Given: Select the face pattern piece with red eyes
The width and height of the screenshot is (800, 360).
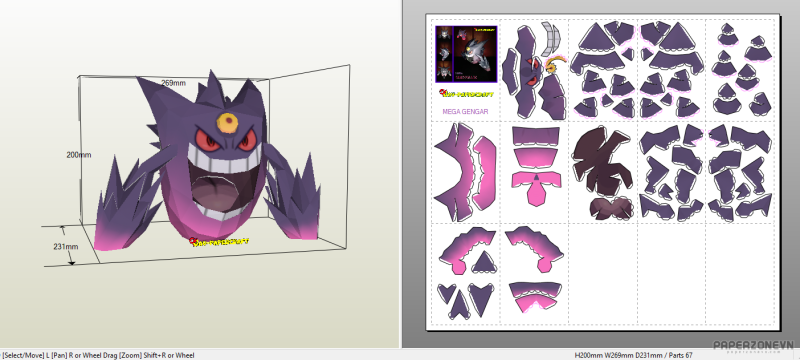Looking at the screenshot, I should click(x=527, y=72).
